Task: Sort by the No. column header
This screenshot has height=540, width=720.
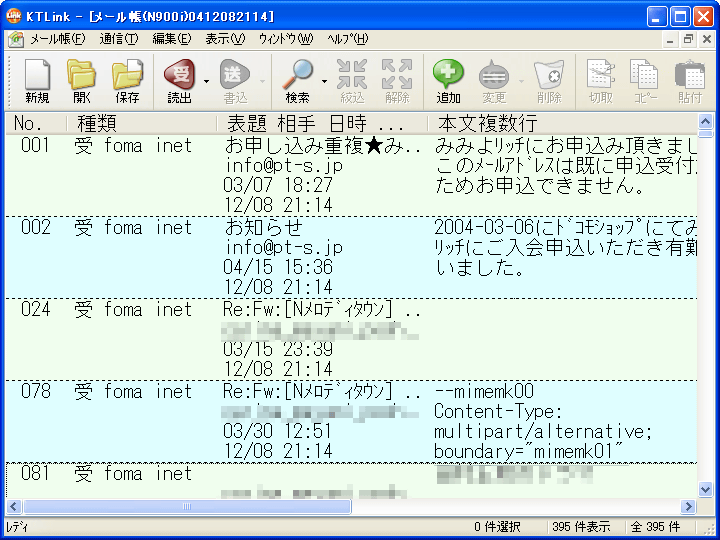Action: point(36,123)
